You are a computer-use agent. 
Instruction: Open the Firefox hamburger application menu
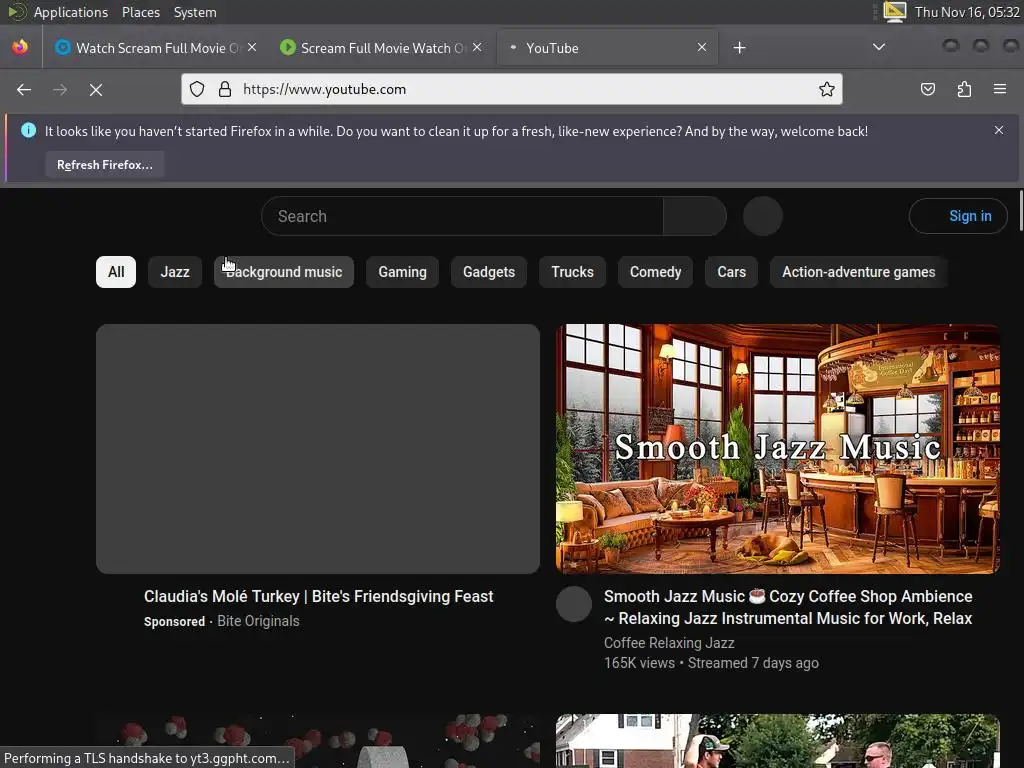[1000, 89]
